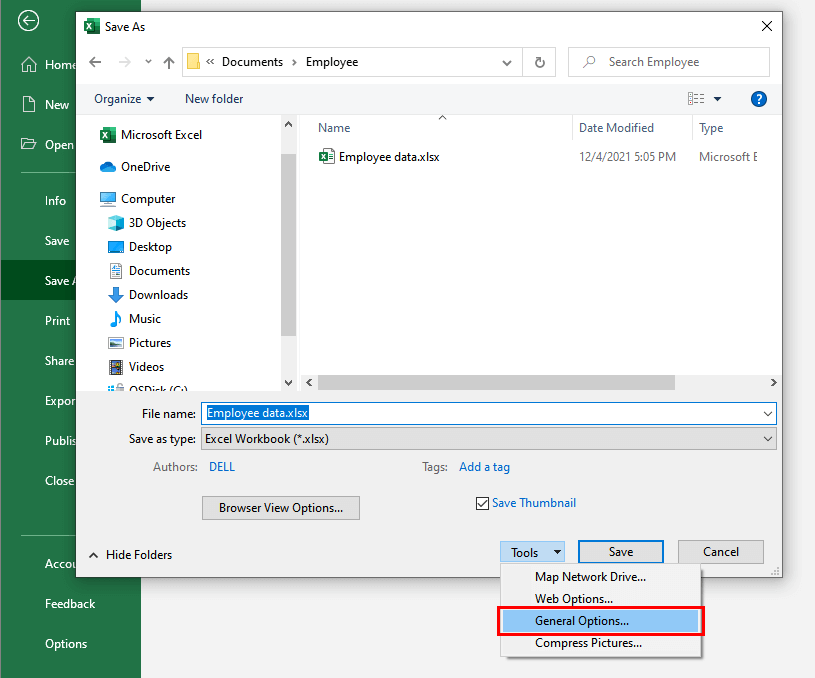Open 3D Objects folder in sidebar
The height and width of the screenshot is (678, 815).
click(157, 223)
